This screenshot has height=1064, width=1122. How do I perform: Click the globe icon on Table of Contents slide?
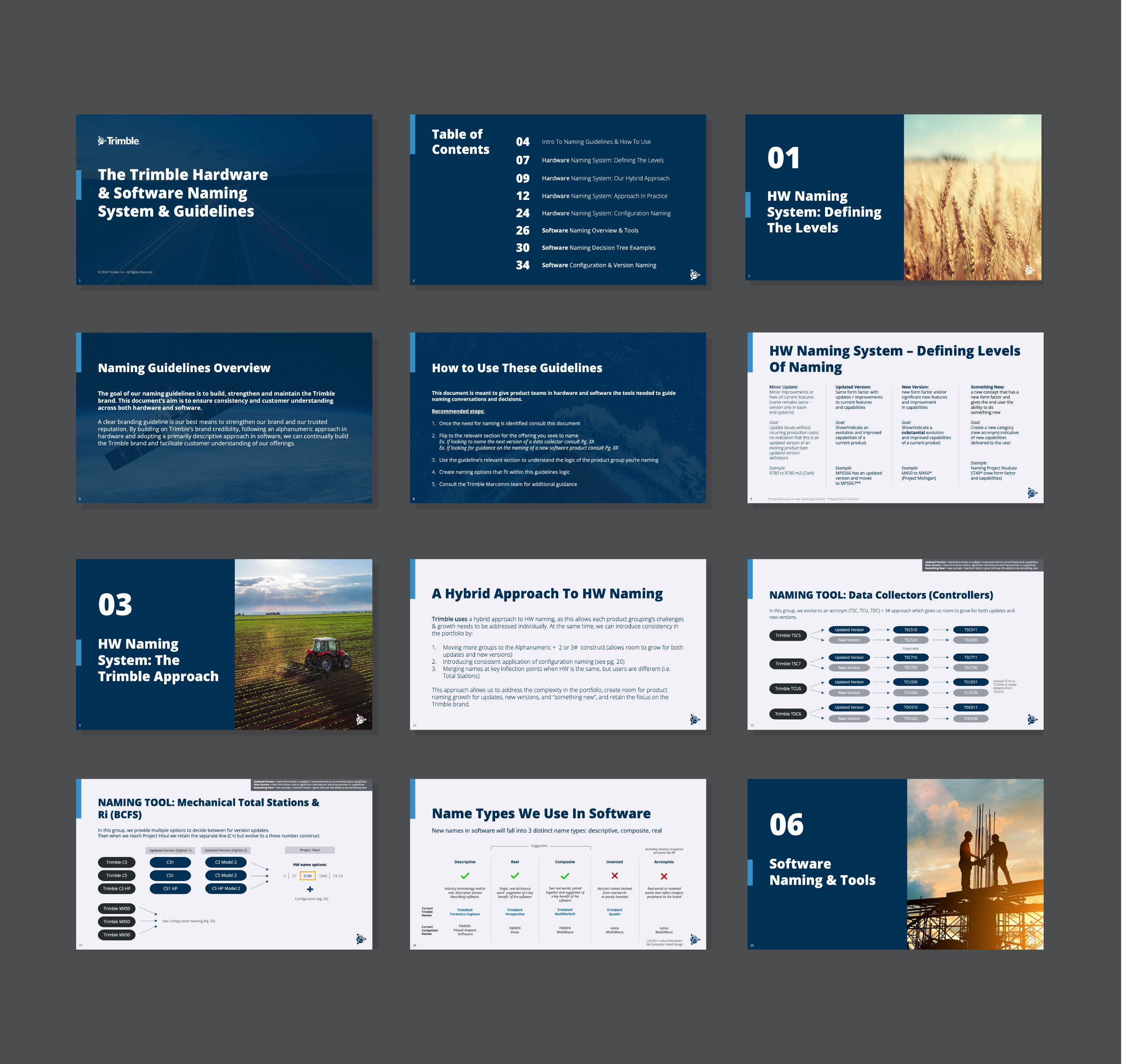coord(695,275)
